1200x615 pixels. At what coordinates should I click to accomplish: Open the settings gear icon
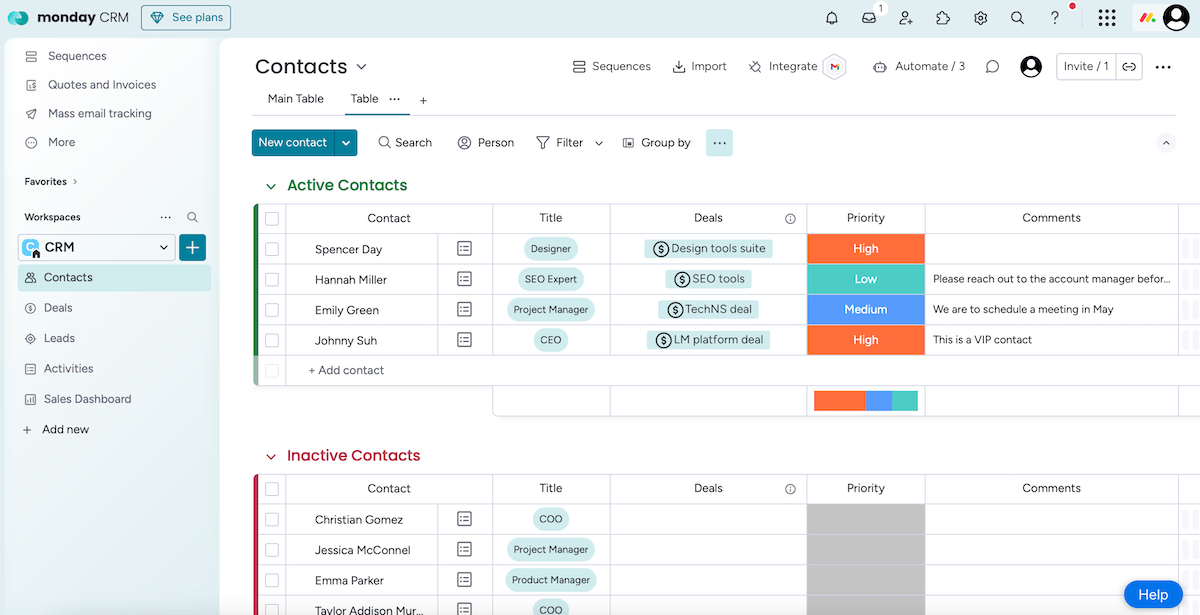(x=980, y=17)
